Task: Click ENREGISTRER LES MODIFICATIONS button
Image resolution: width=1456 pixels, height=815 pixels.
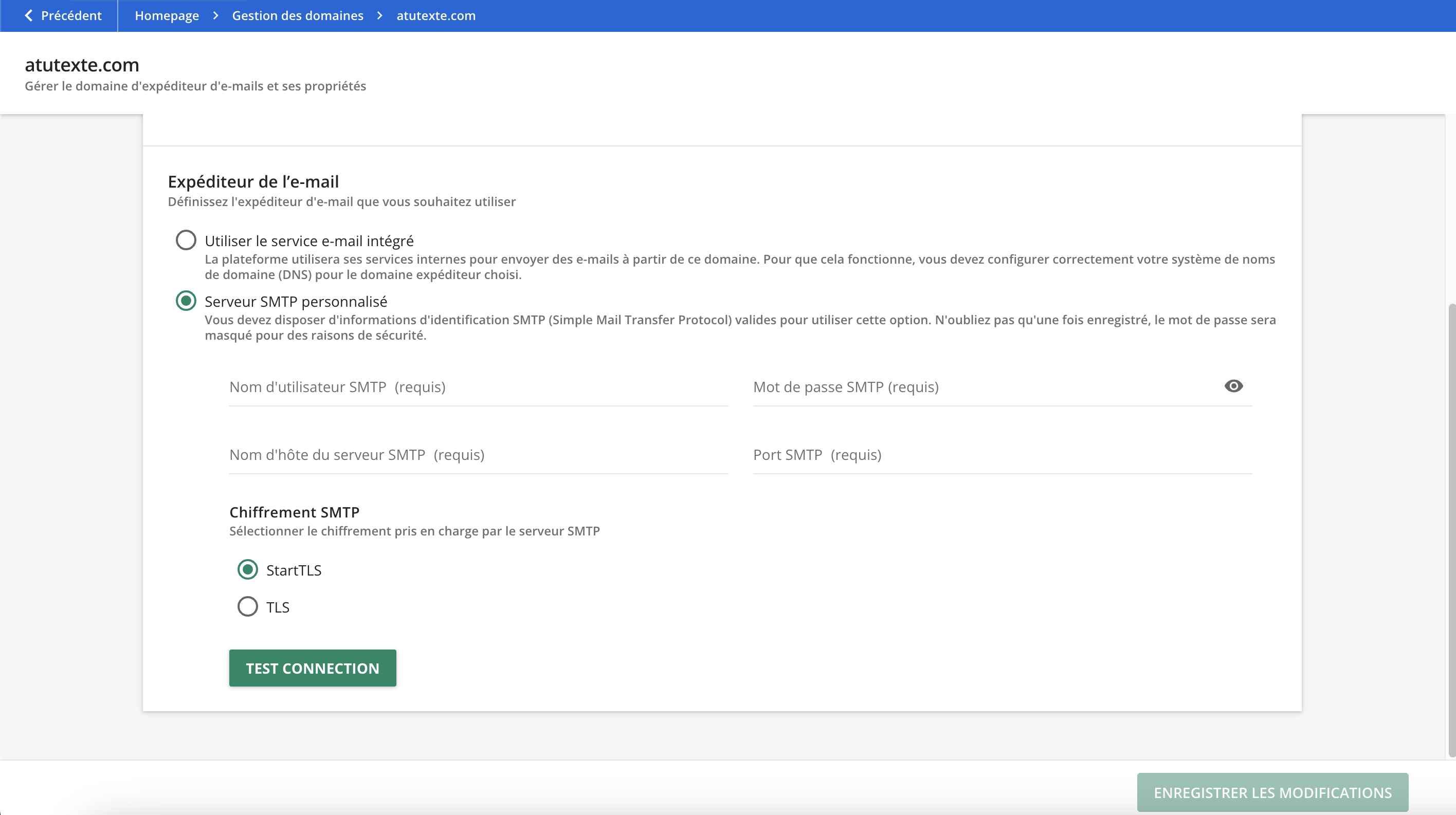Action: [x=1272, y=792]
